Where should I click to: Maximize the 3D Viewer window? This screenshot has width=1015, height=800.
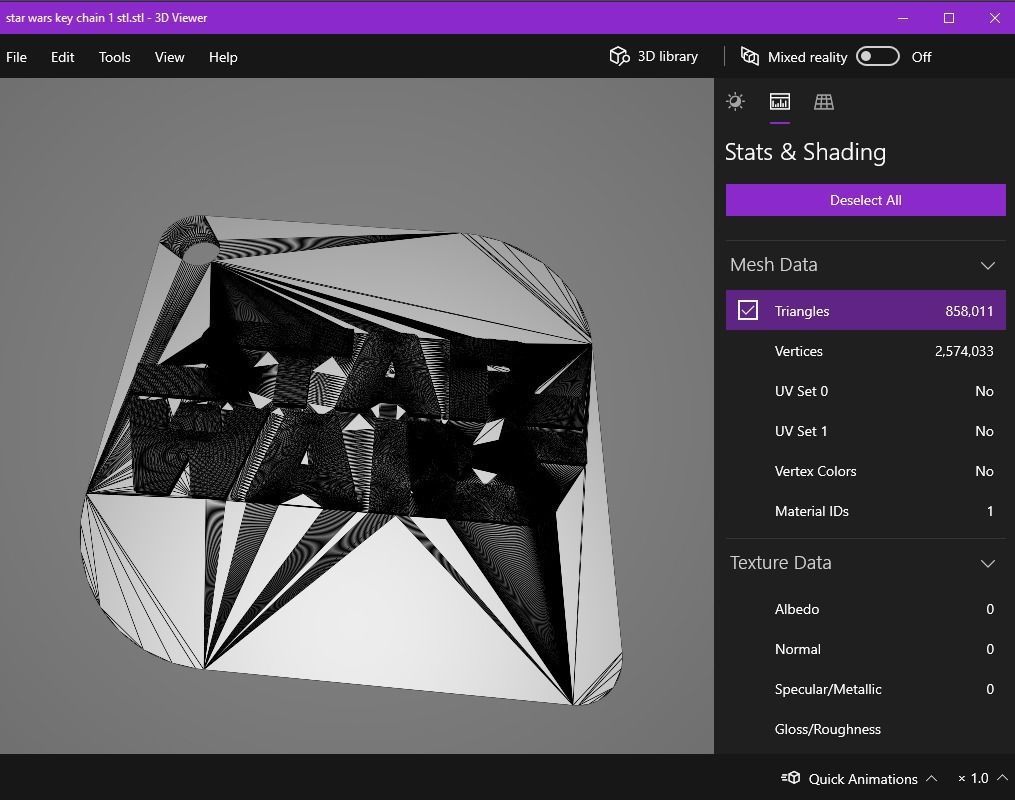[949, 18]
